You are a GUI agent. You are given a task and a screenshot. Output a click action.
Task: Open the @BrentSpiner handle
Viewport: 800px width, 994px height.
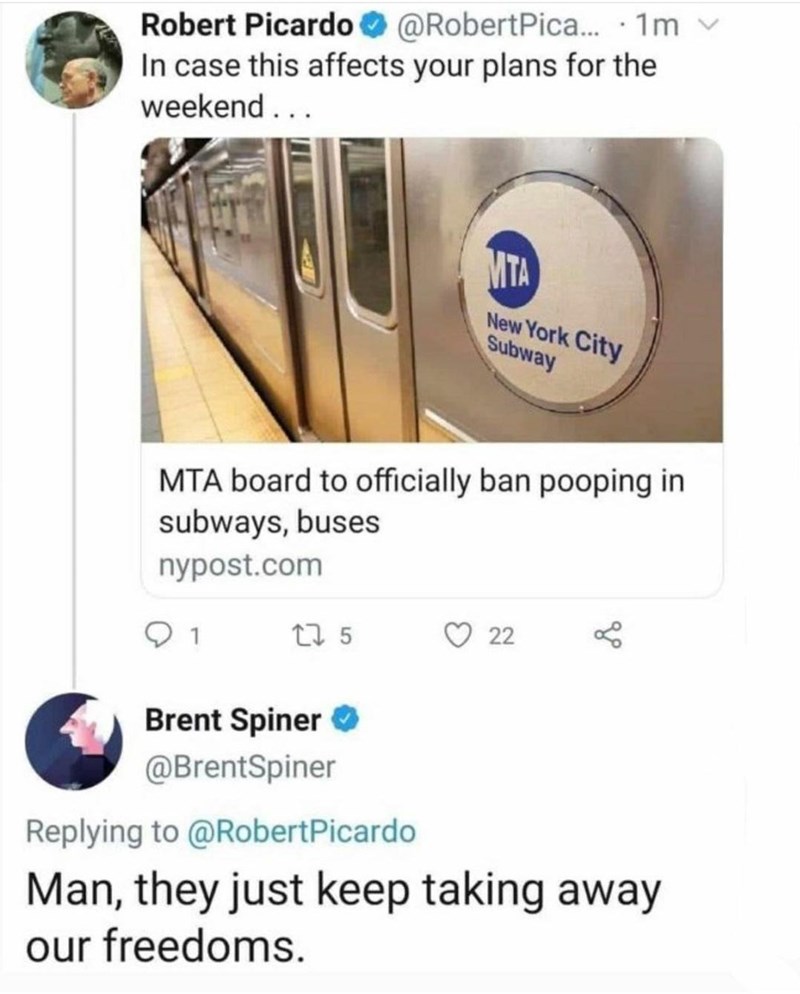coord(240,767)
